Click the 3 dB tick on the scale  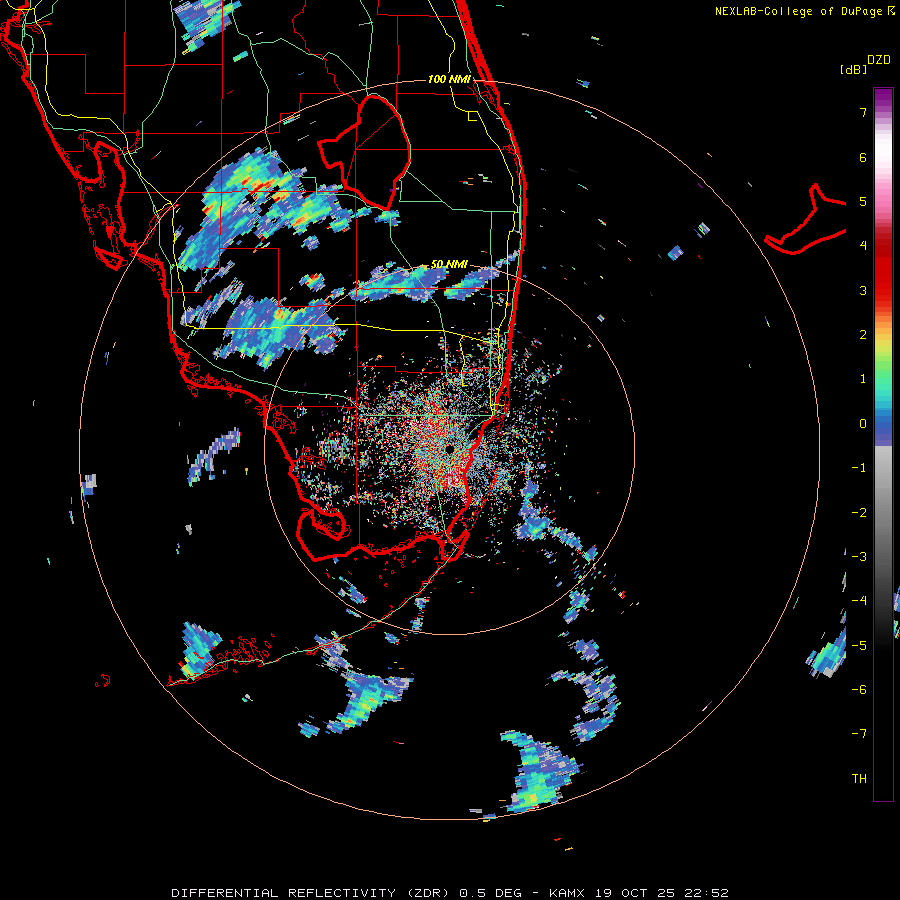click(863, 290)
